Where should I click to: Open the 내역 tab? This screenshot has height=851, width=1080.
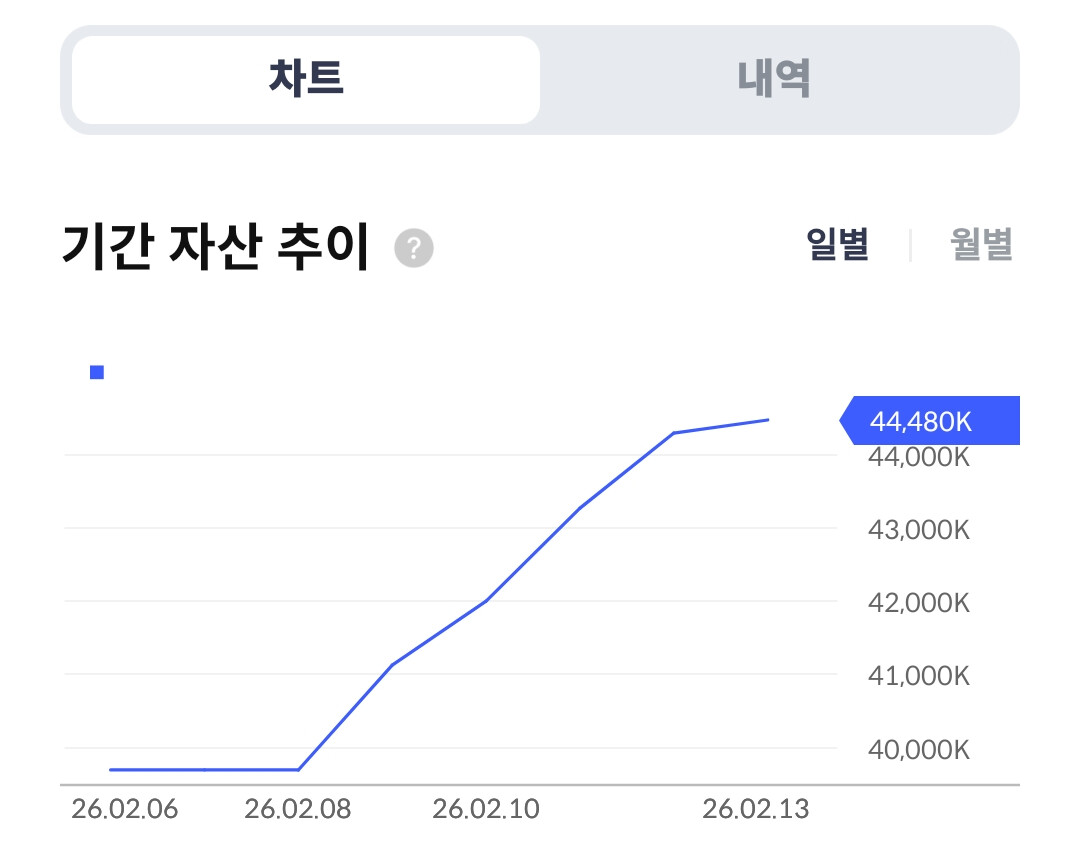[x=774, y=80]
